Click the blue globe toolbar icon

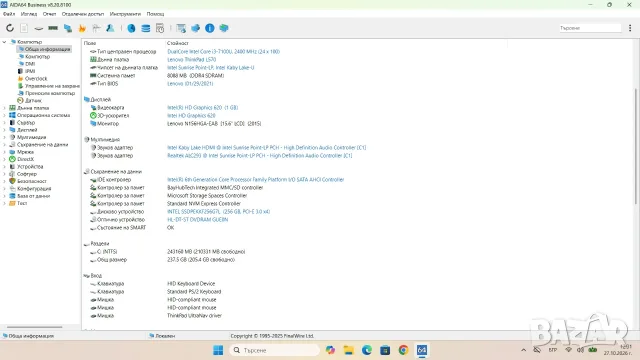point(131,28)
